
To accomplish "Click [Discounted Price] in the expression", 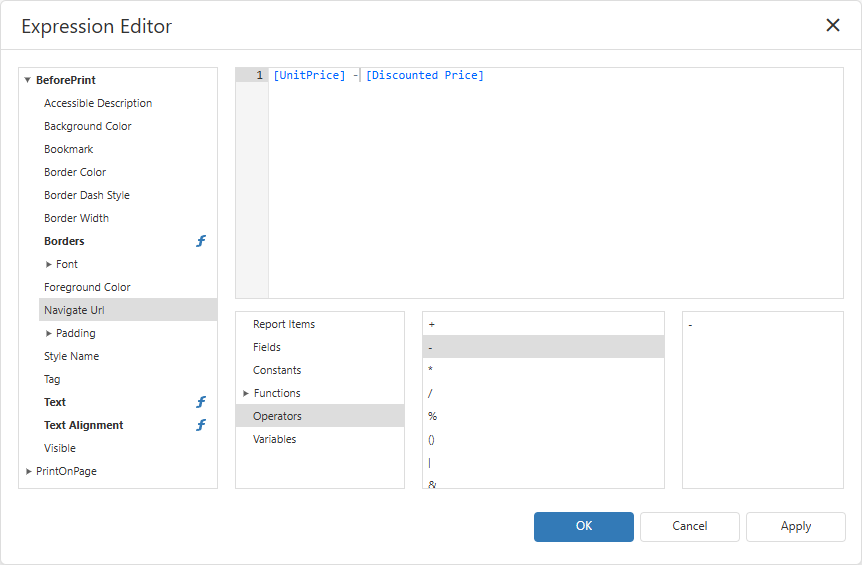I will click(x=425, y=75).
